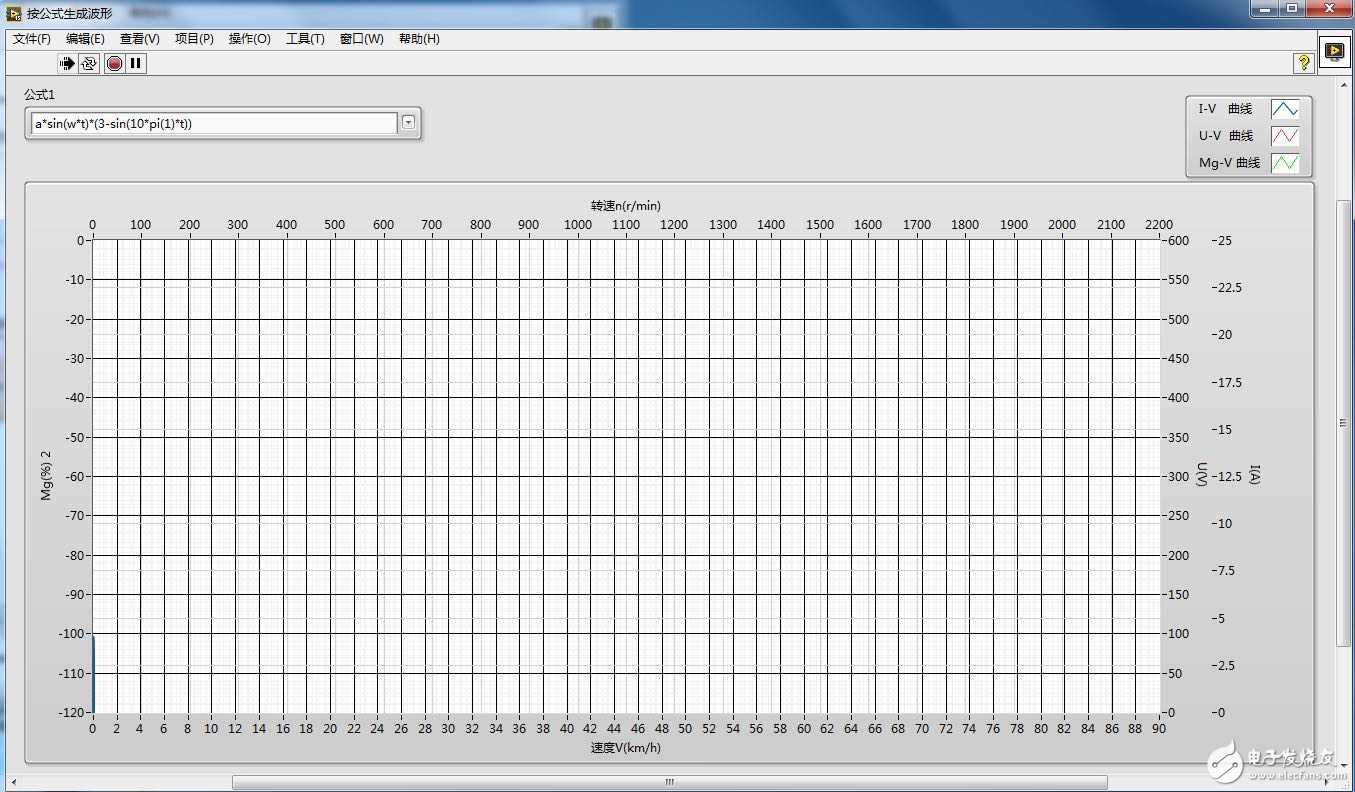1355x792 pixels.
Task: Maximize the 按公式生成波形 window
Action: 1292,9
